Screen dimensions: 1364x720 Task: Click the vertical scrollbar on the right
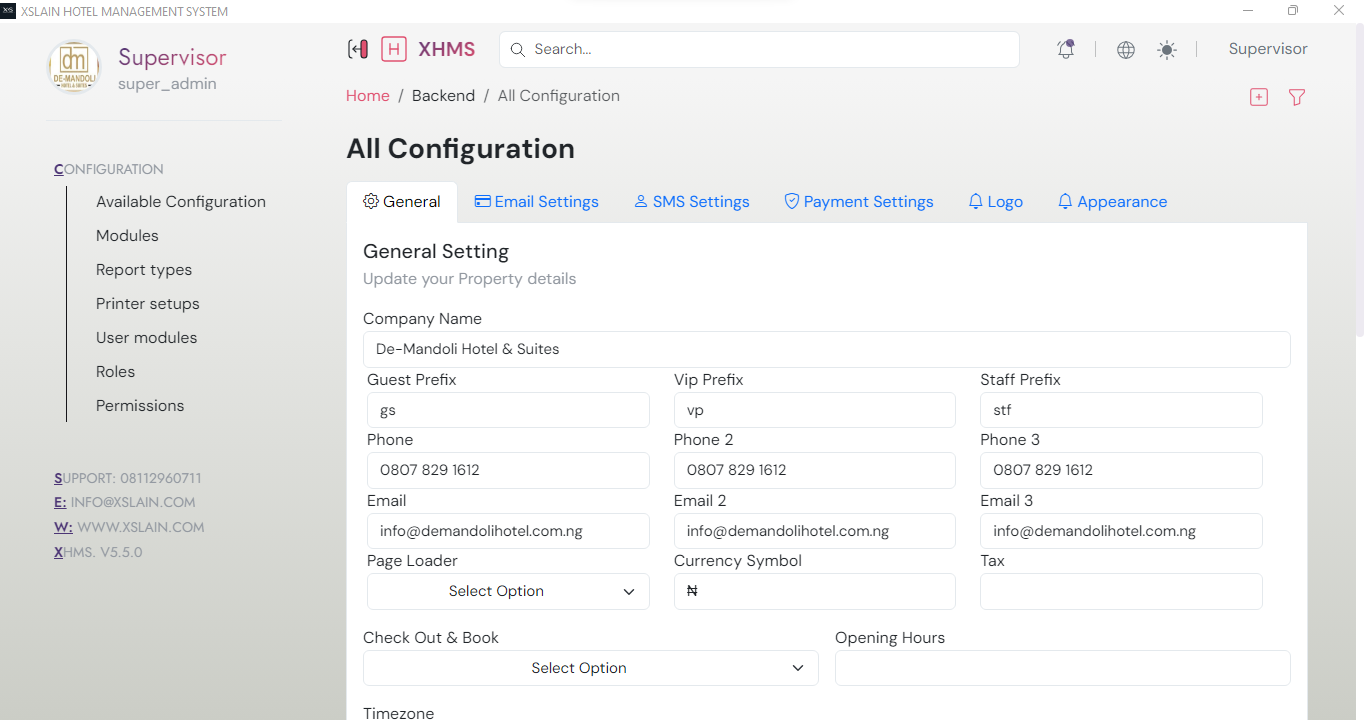(x=1359, y=180)
